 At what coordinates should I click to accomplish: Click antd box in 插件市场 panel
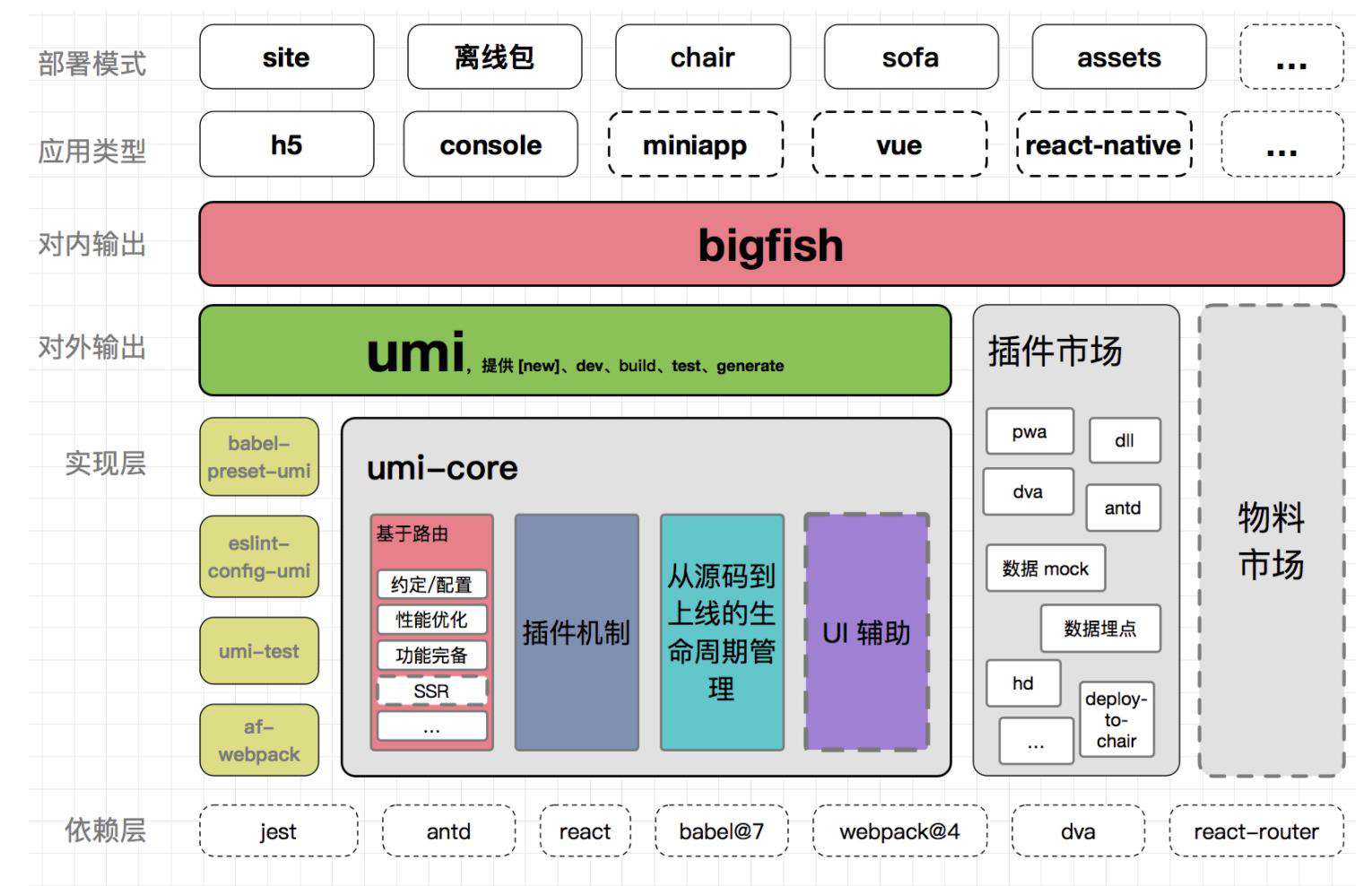point(1123,508)
